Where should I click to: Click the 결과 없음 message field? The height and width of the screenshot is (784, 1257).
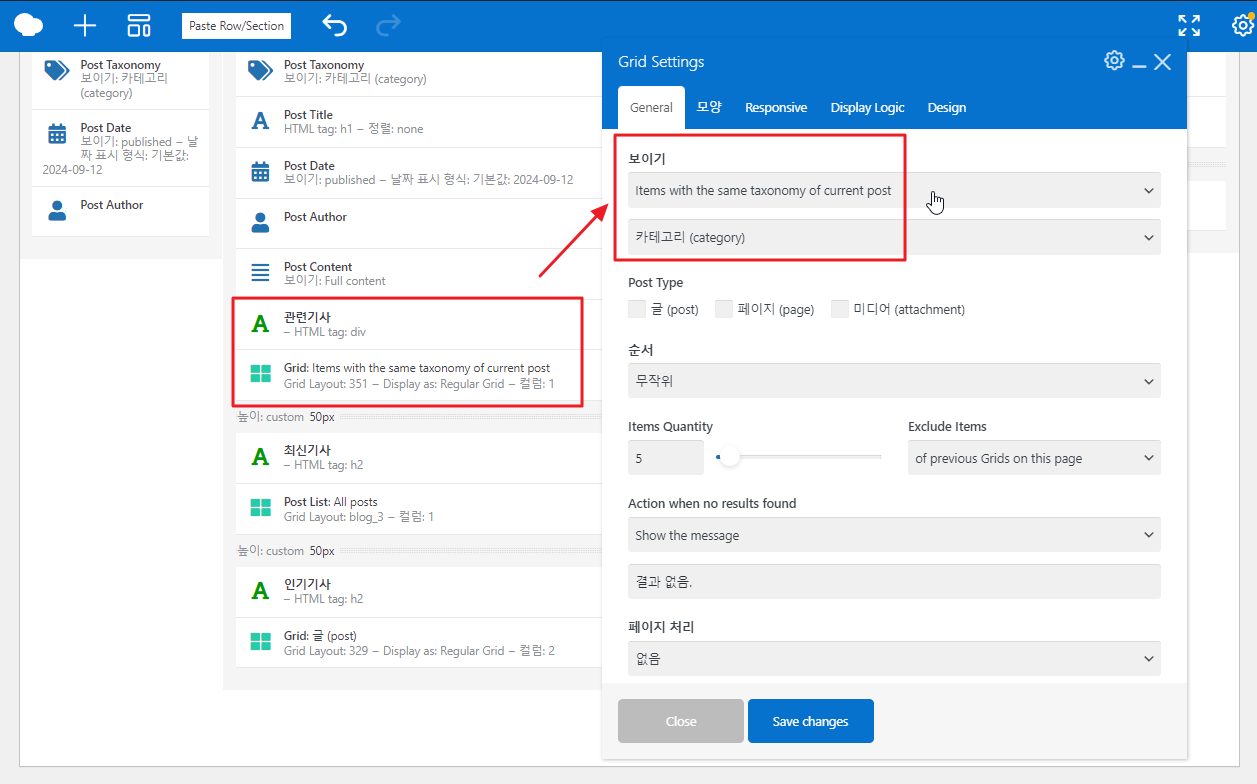pos(894,581)
